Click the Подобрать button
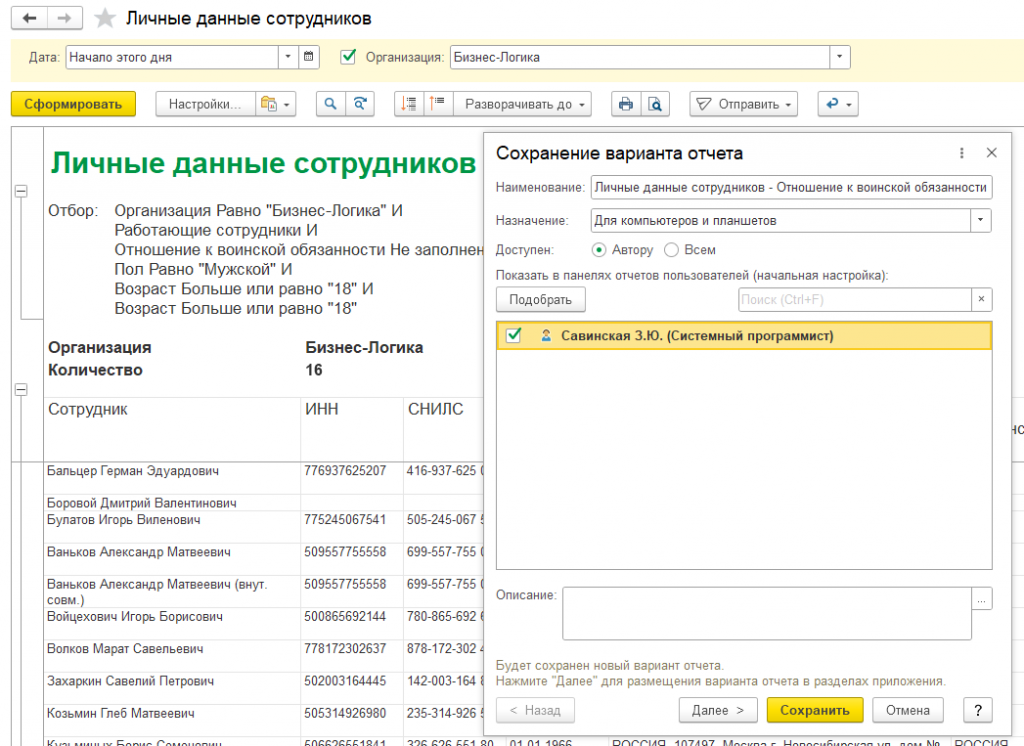This screenshot has height=746, width=1024. coord(540,299)
